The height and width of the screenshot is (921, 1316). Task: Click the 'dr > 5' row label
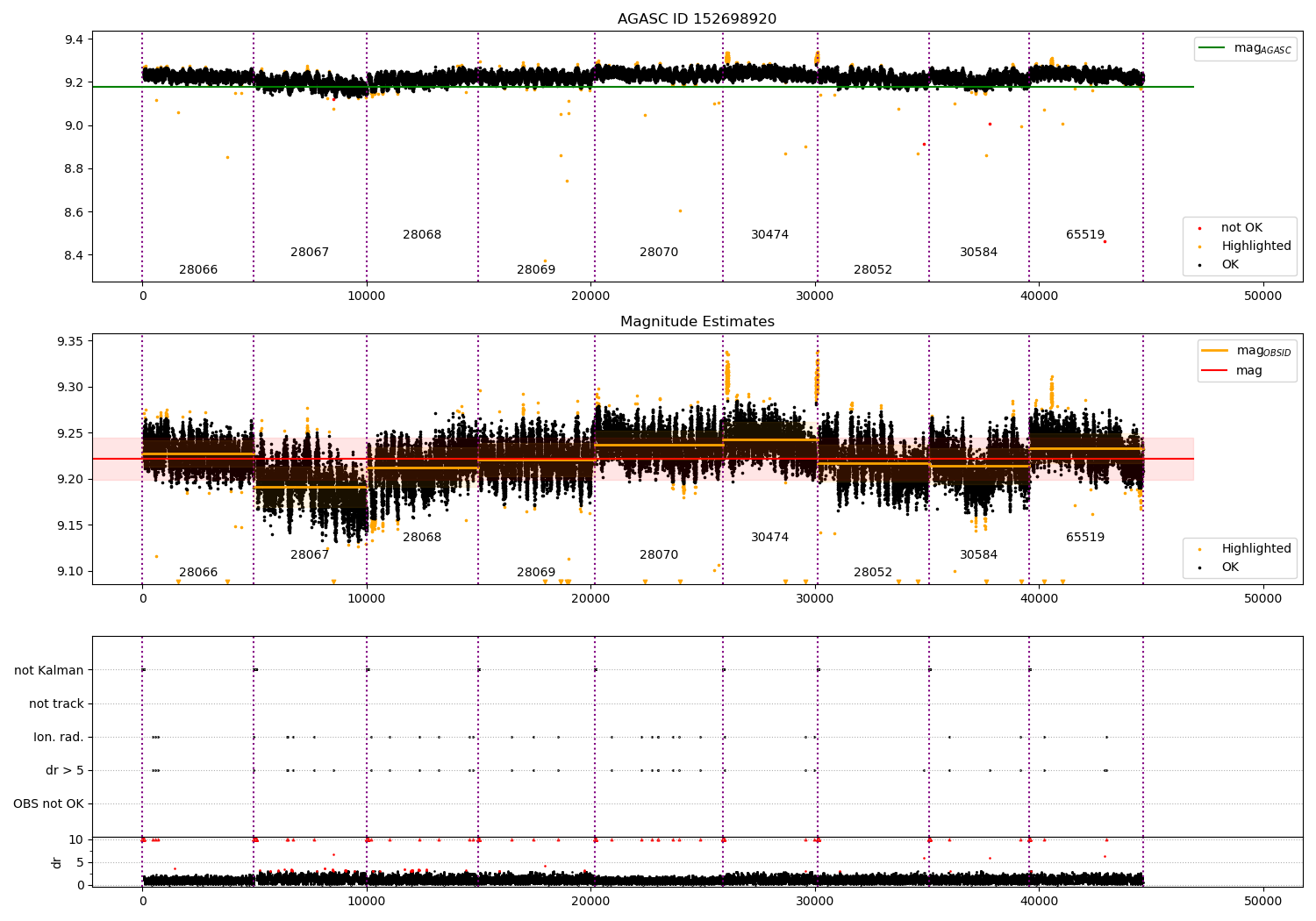65,771
